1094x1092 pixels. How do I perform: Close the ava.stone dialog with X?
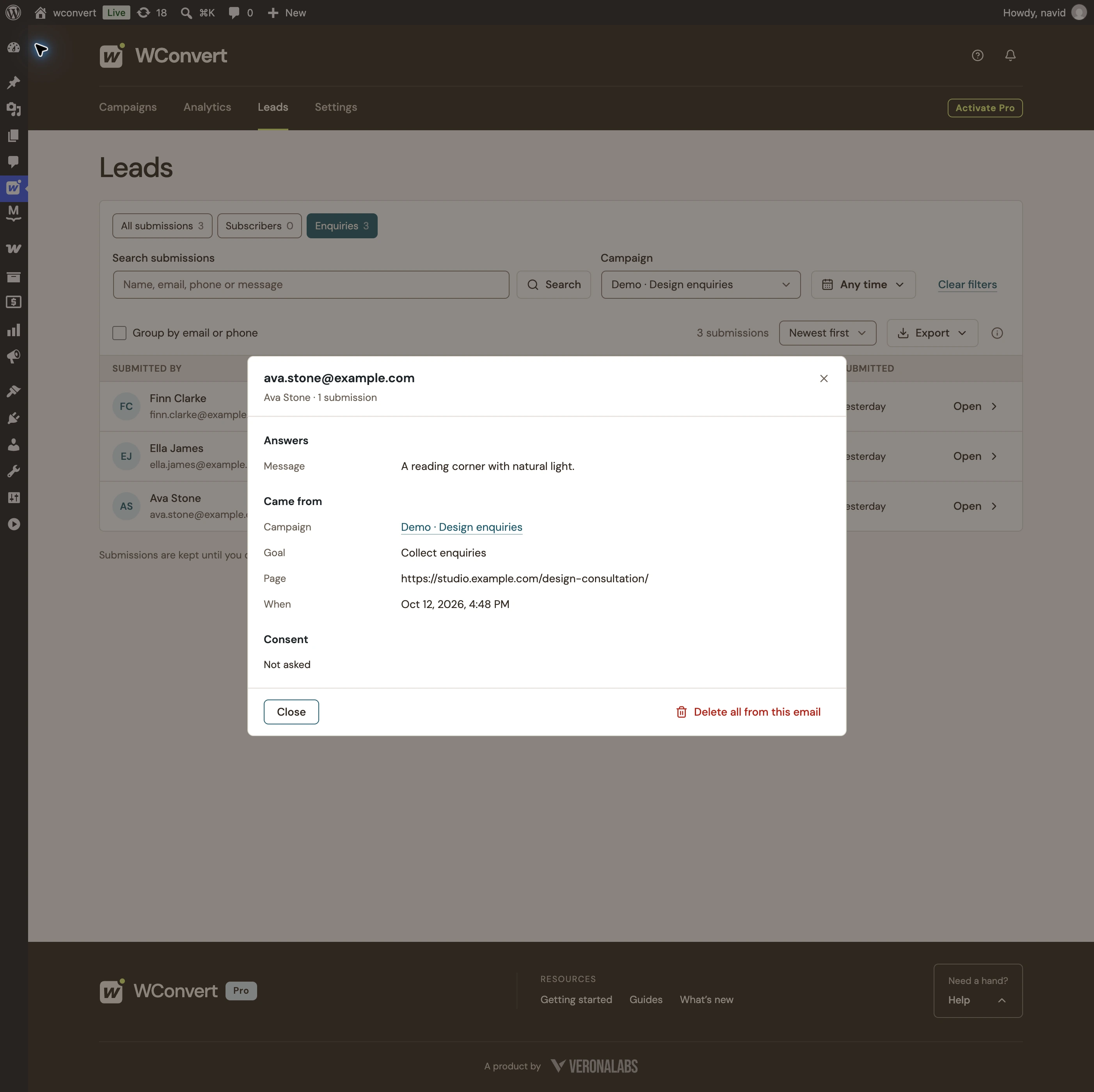pyautogui.click(x=824, y=378)
